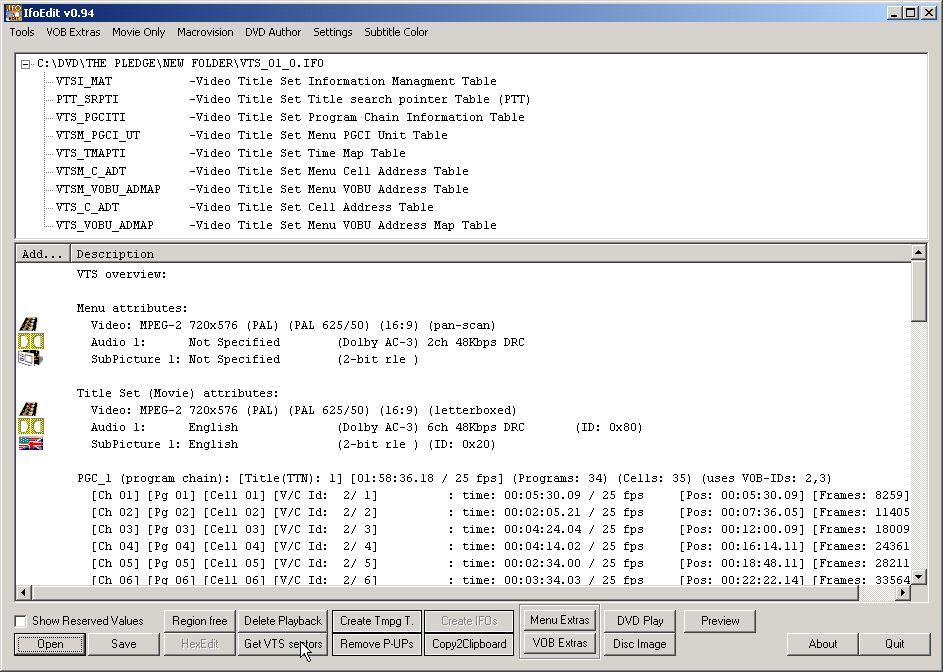Open the Tools menu
943x672 pixels.
click(x=22, y=32)
